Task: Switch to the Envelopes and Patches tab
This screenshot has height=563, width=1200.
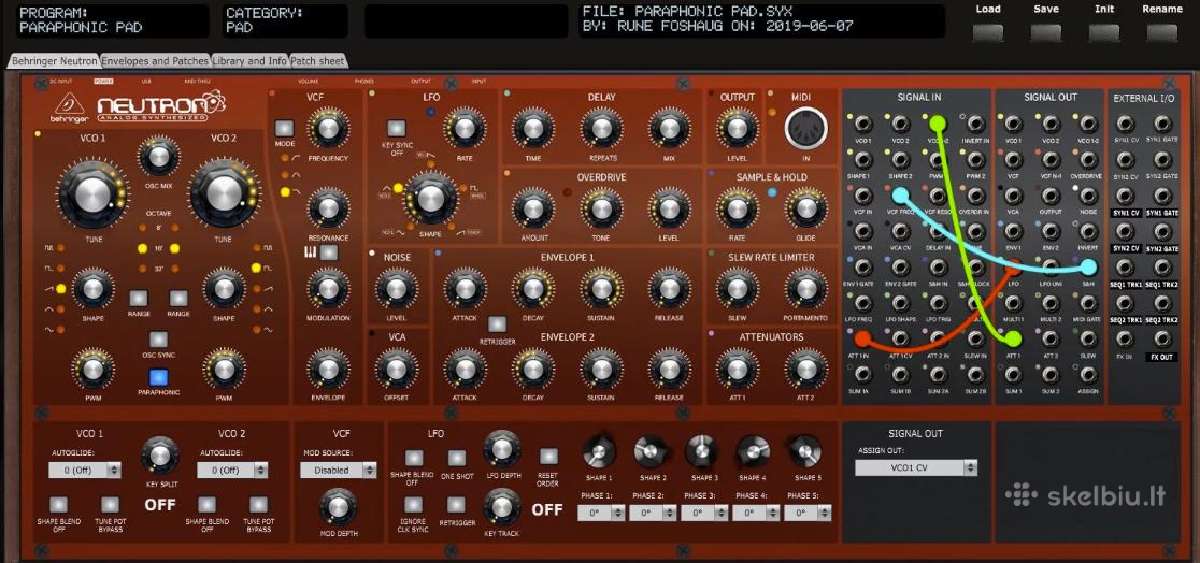Action: (155, 61)
